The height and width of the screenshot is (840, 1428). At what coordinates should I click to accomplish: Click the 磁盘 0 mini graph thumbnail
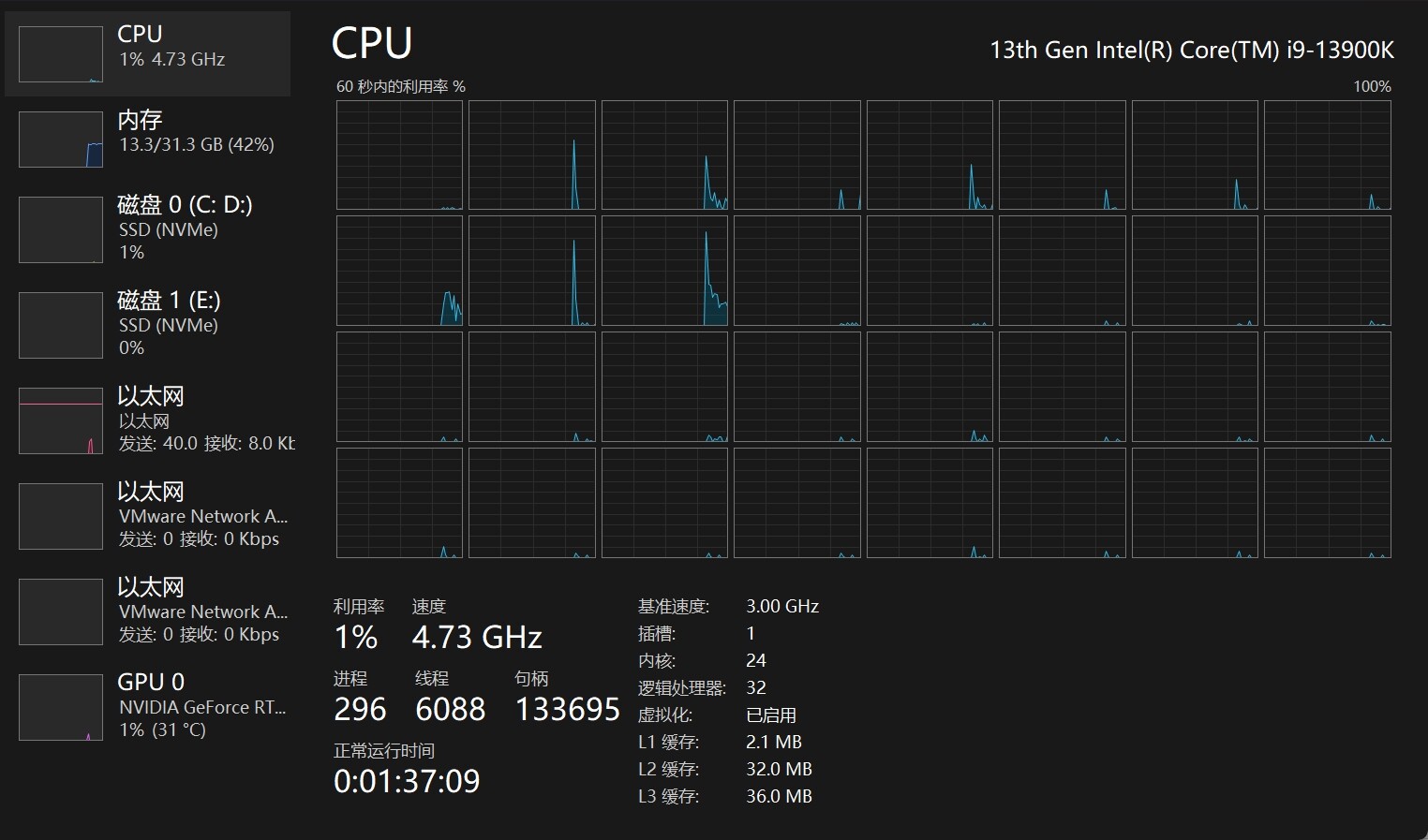click(61, 229)
